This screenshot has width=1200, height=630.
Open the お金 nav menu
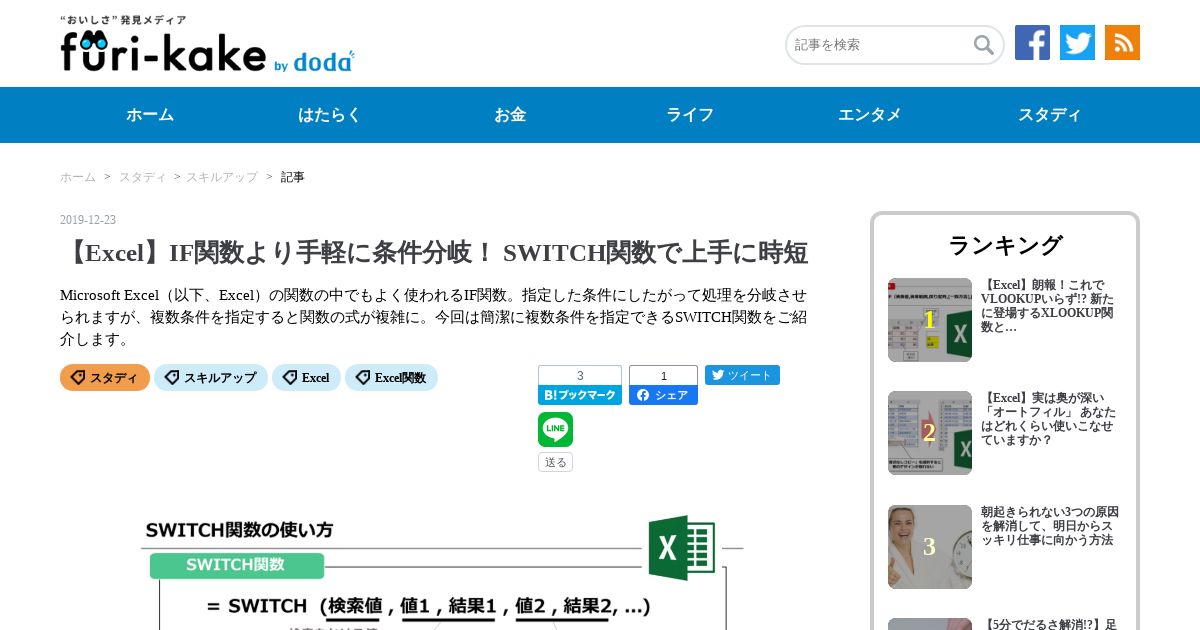point(510,115)
